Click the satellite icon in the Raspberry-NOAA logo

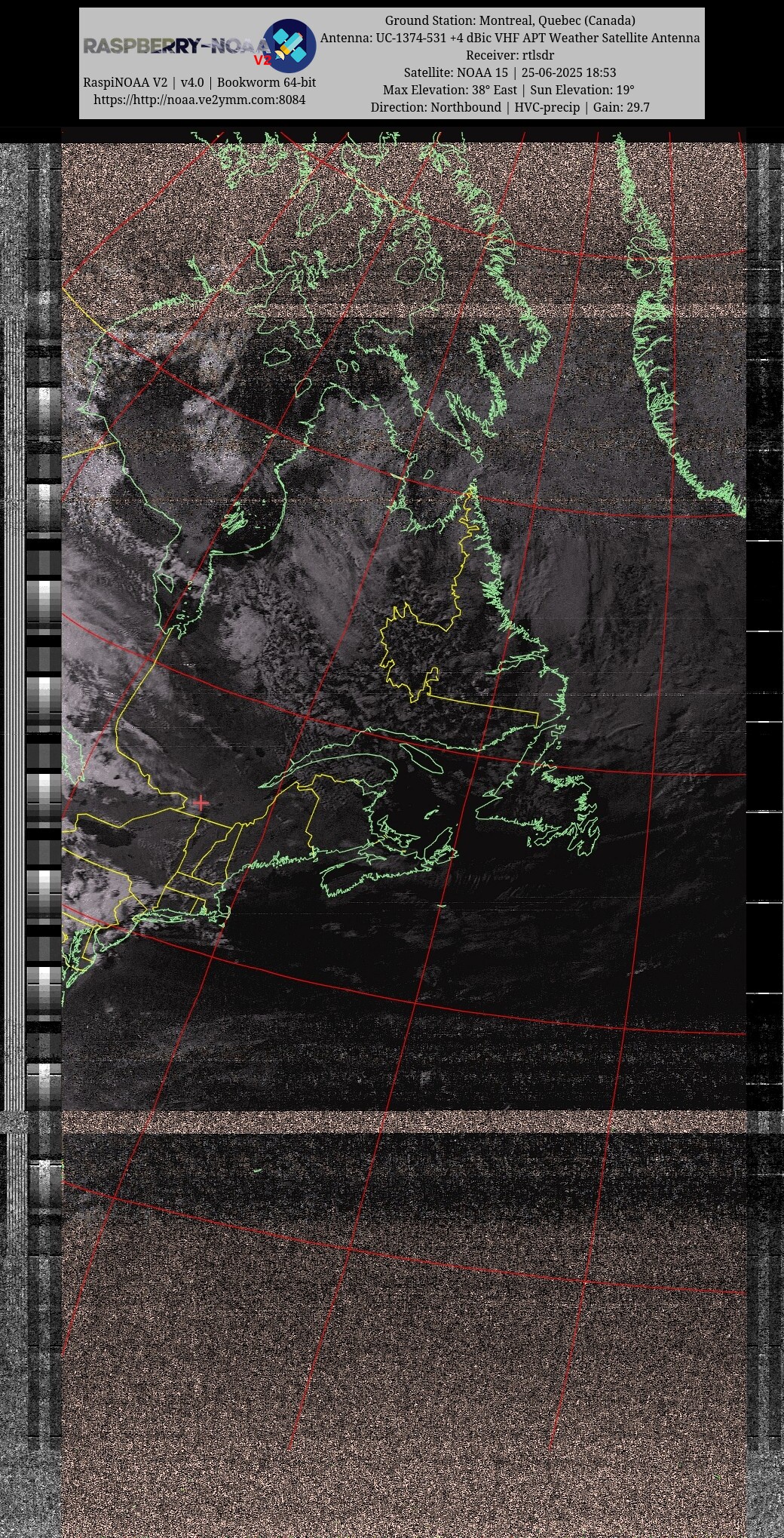[x=289, y=45]
